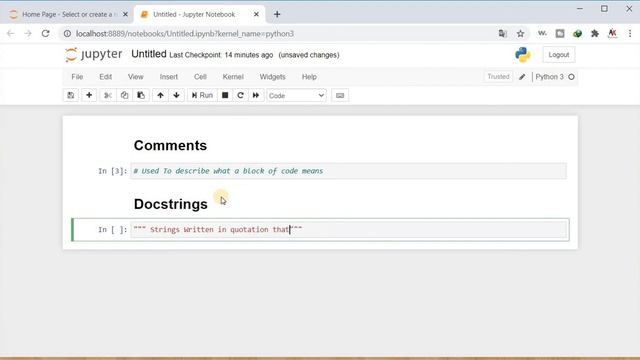Screen dimensions: 640x360
Task: Open the Help menu
Action: (x=309, y=77)
